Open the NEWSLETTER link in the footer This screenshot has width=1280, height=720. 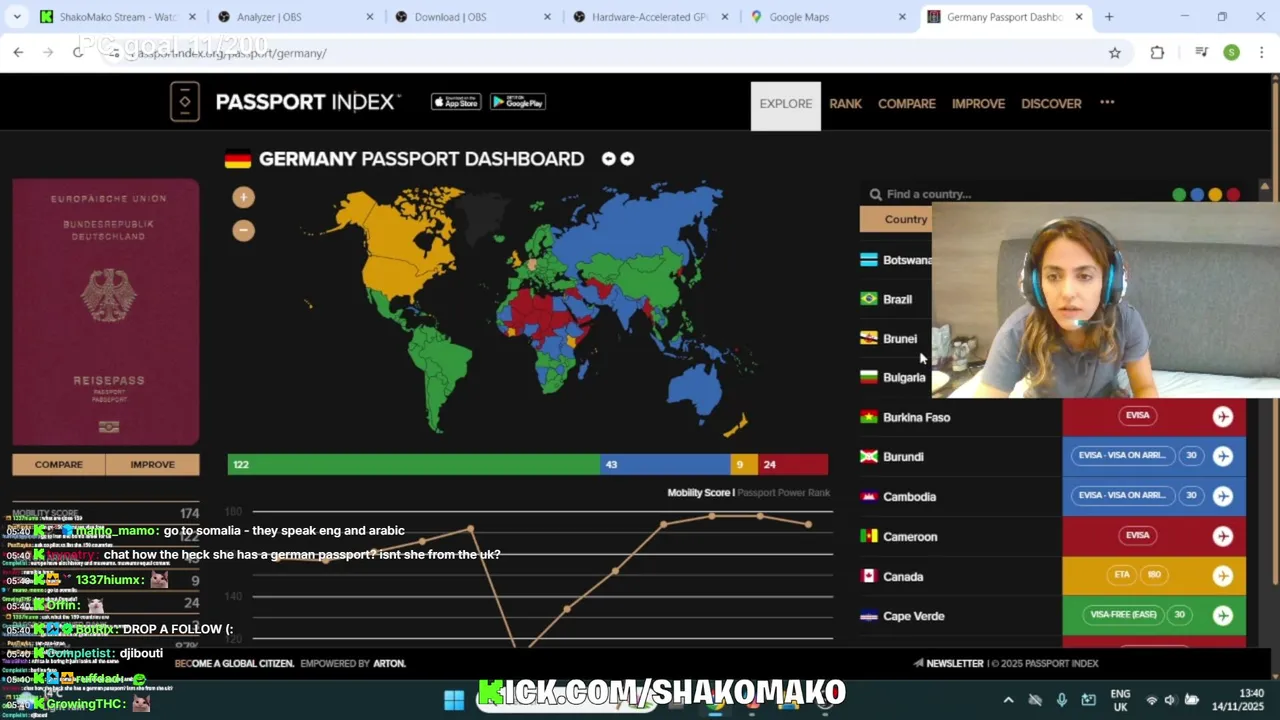pyautogui.click(x=949, y=663)
